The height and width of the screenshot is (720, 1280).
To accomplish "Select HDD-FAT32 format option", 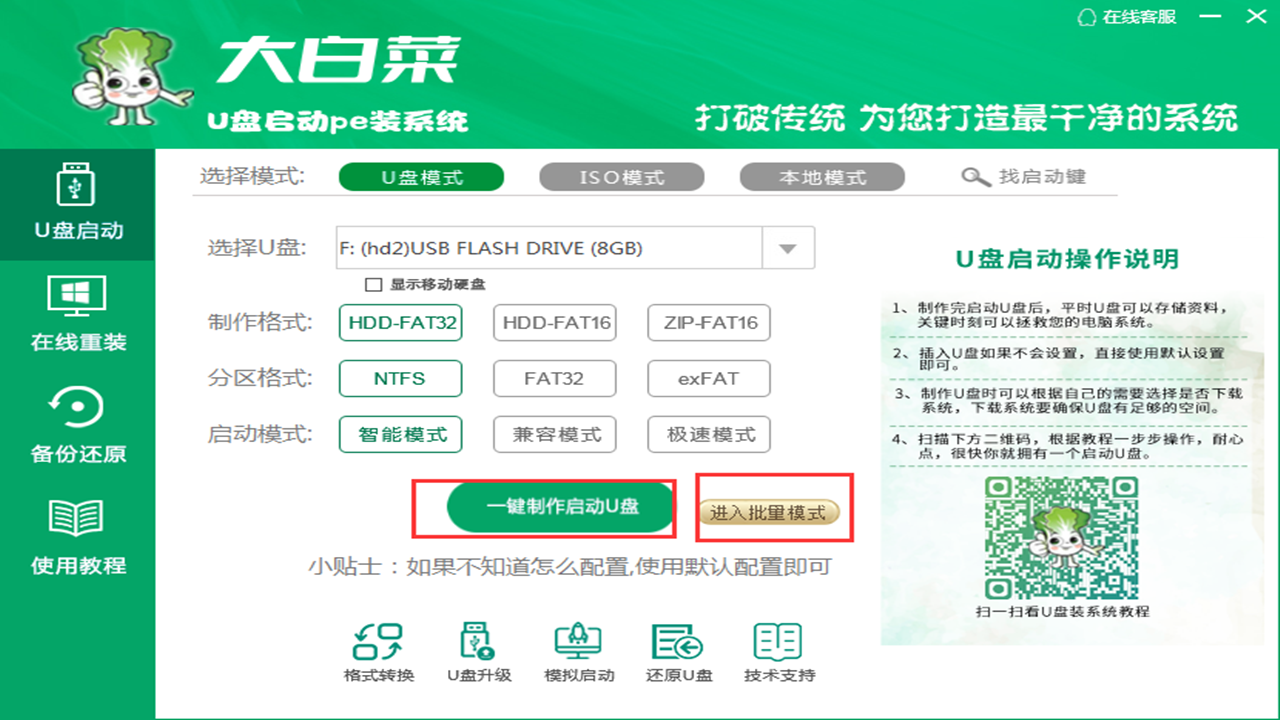I will point(400,323).
